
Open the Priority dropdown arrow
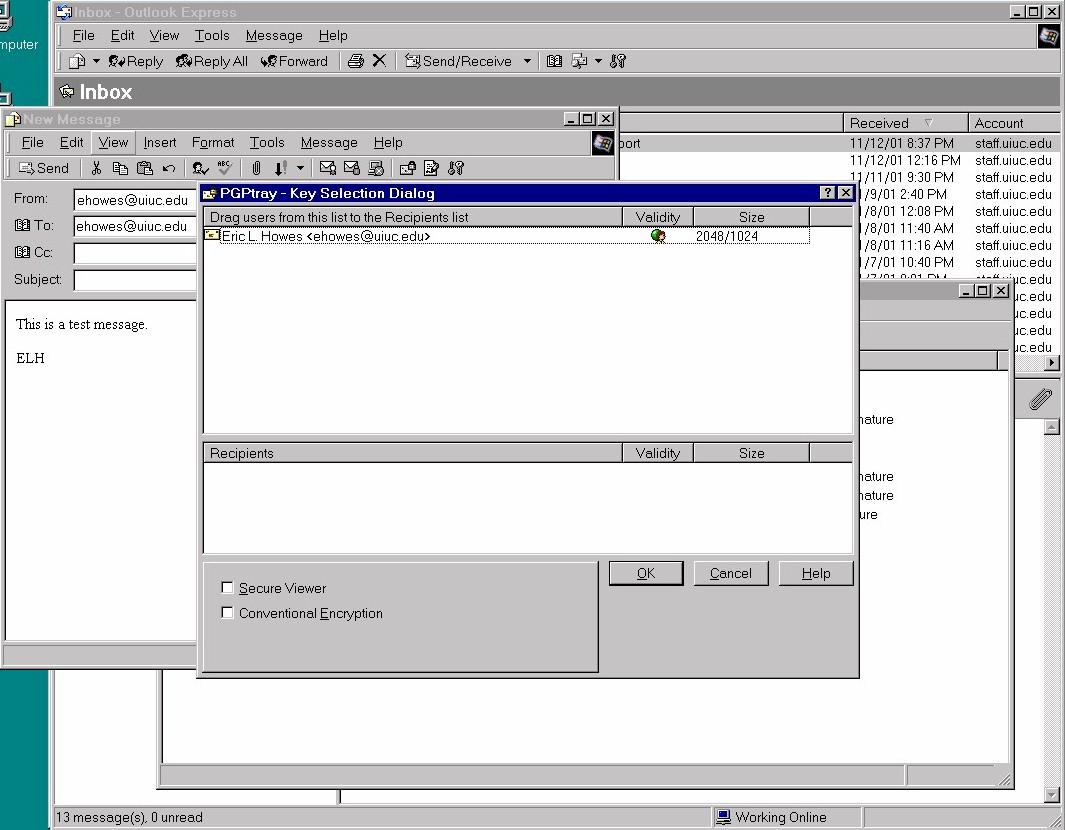(300, 168)
